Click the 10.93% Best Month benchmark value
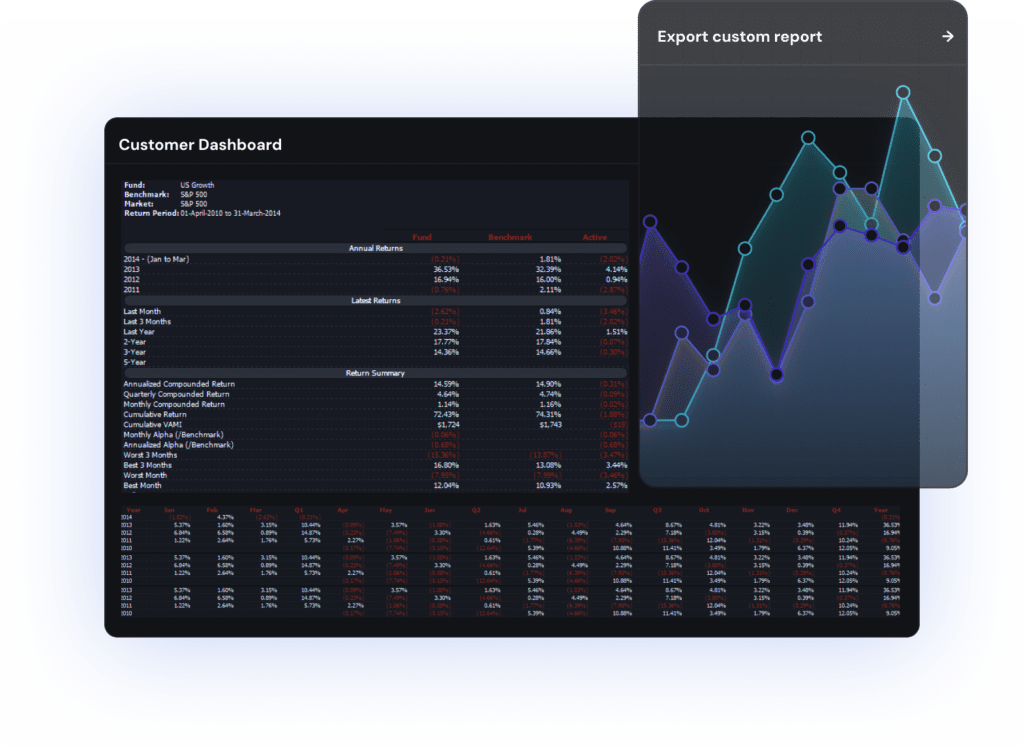The width and height of the screenshot is (1024, 747). (x=549, y=485)
